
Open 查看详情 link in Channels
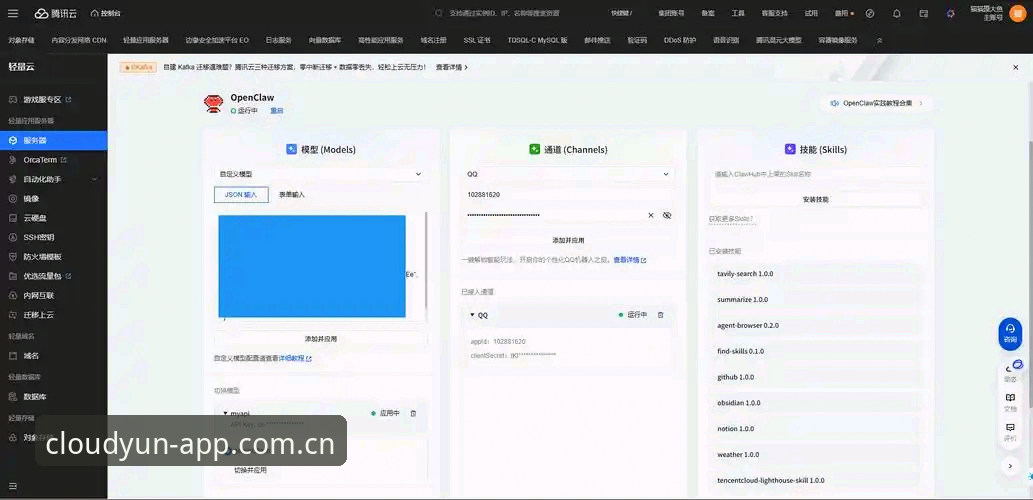630,260
